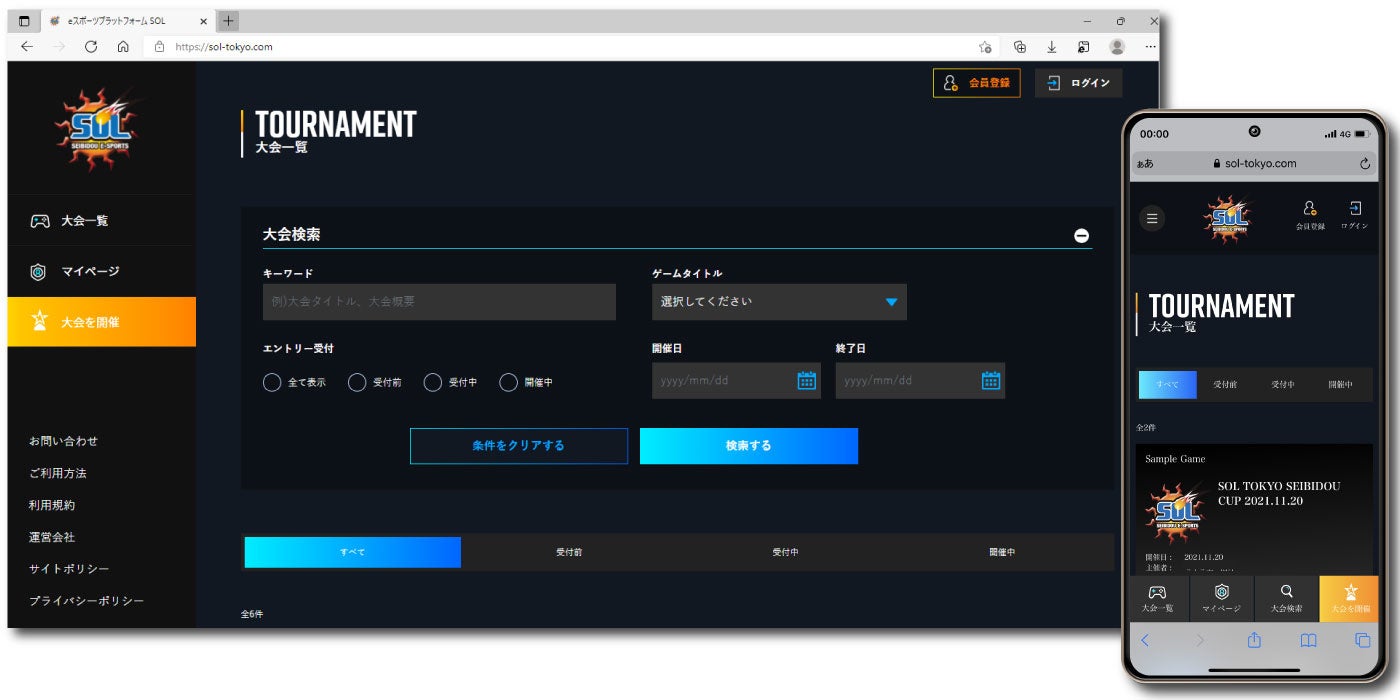Click the キーワード input field
This screenshot has height=700, width=1400.
(x=439, y=301)
